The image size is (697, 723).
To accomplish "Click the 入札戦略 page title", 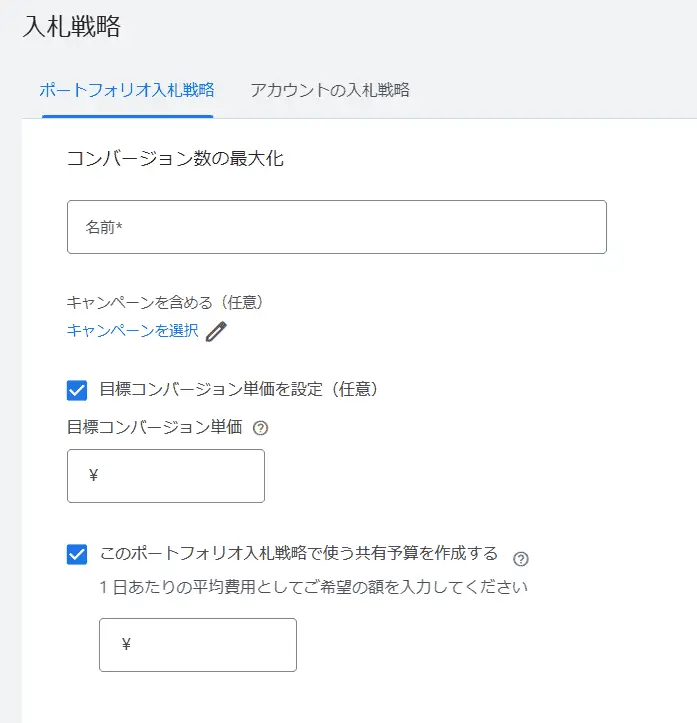I will [x=72, y=26].
